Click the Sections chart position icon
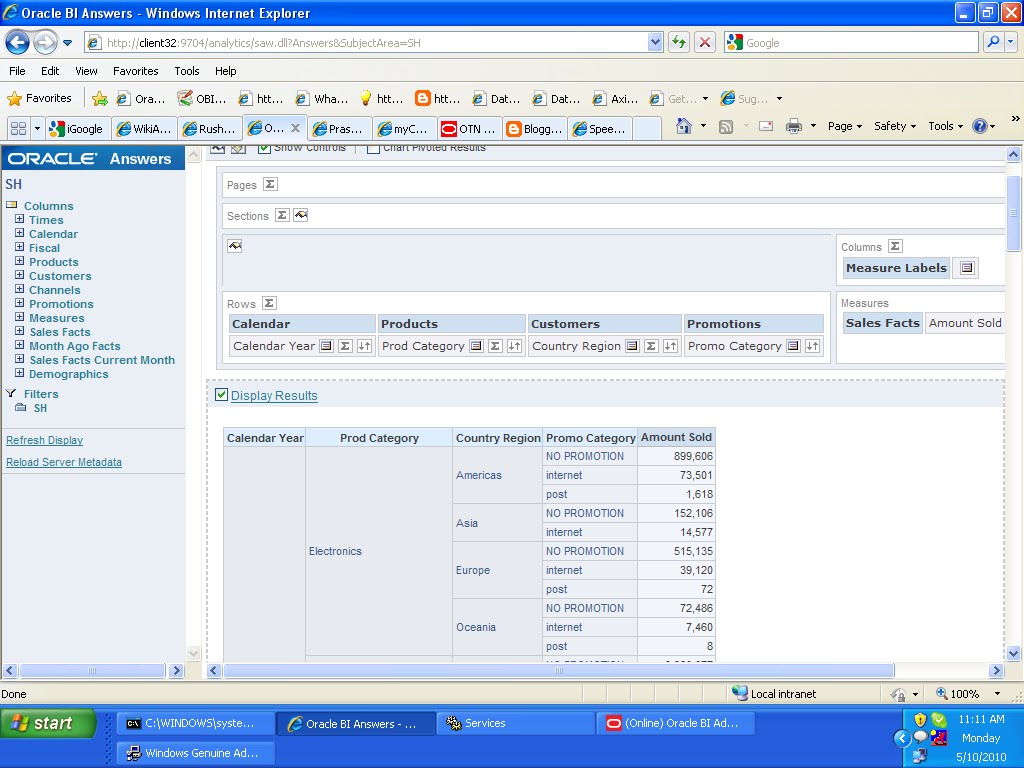Viewport: 1024px width, 768px height. [300, 215]
